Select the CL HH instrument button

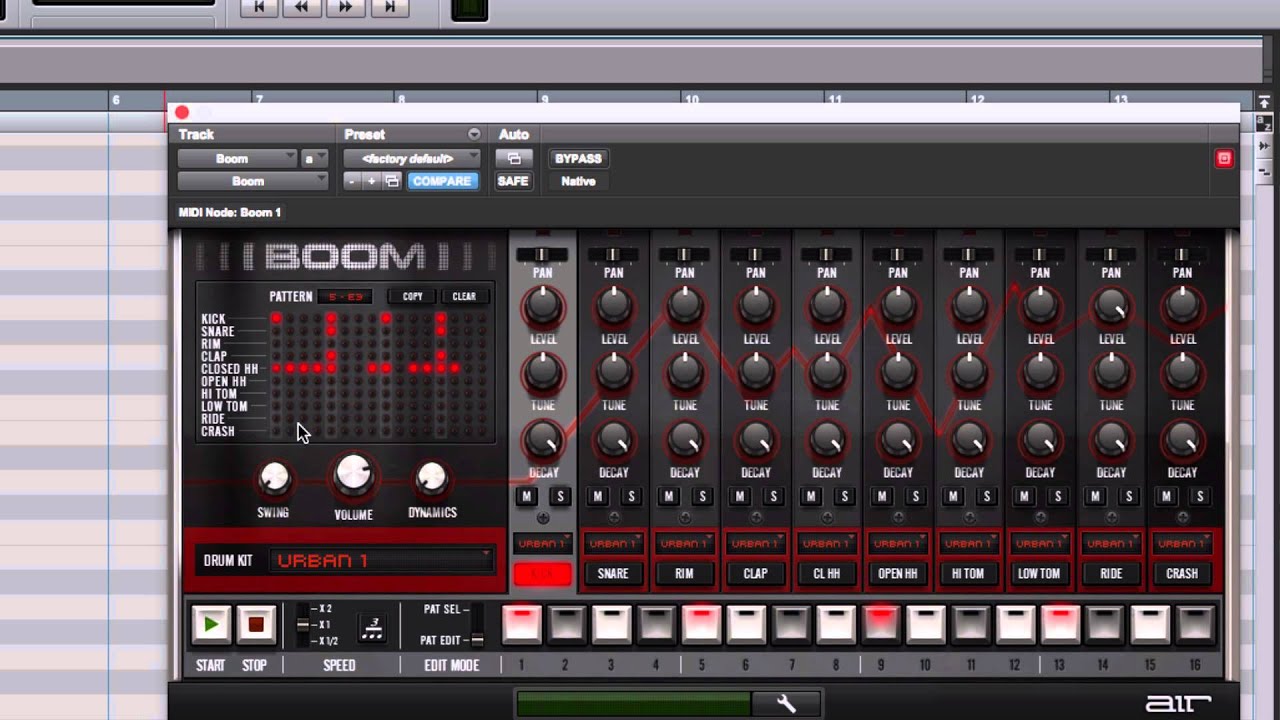pyautogui.click(x=827, y=574)
